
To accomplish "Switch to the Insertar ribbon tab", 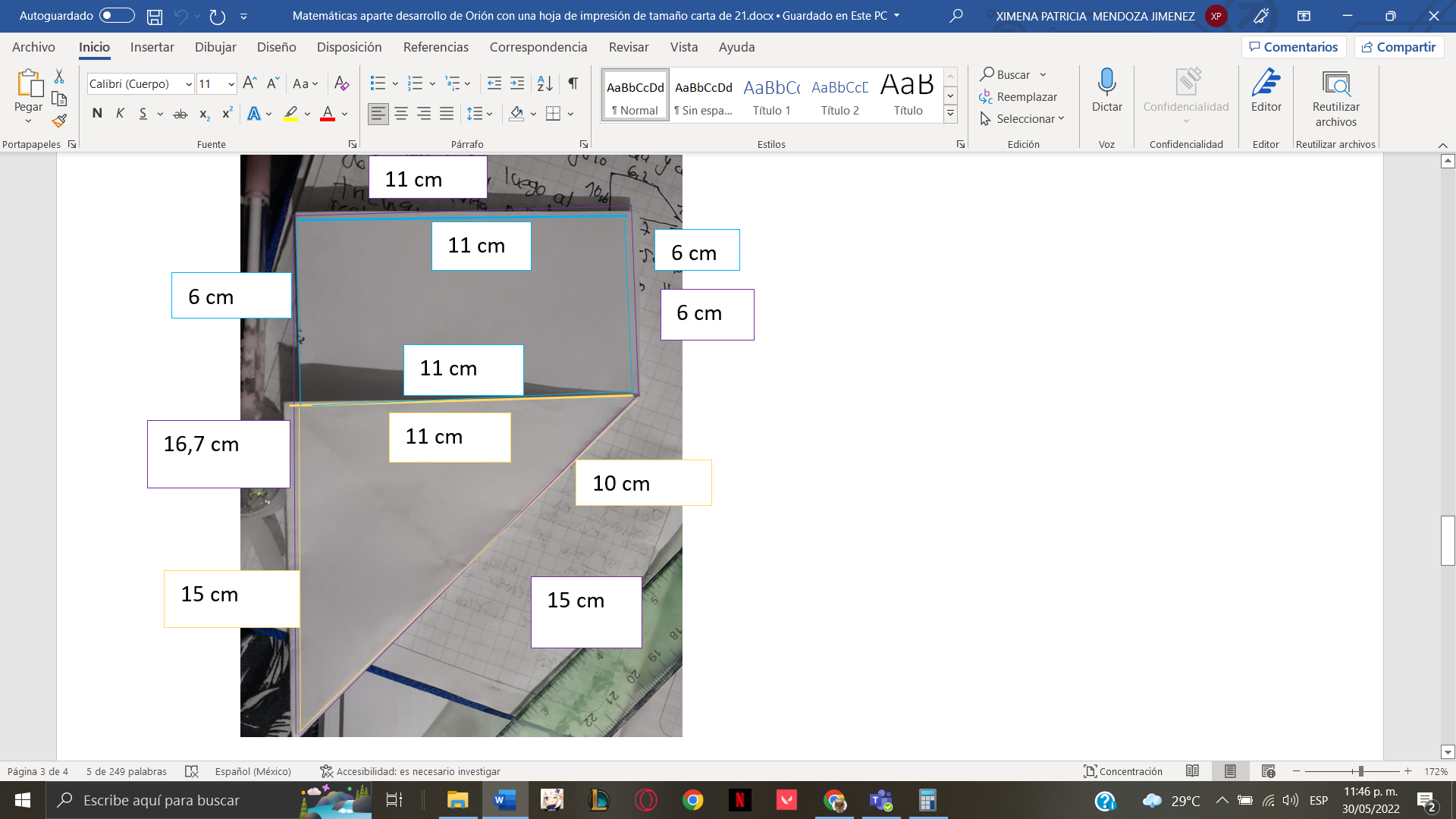I will (x=152, y=47).
